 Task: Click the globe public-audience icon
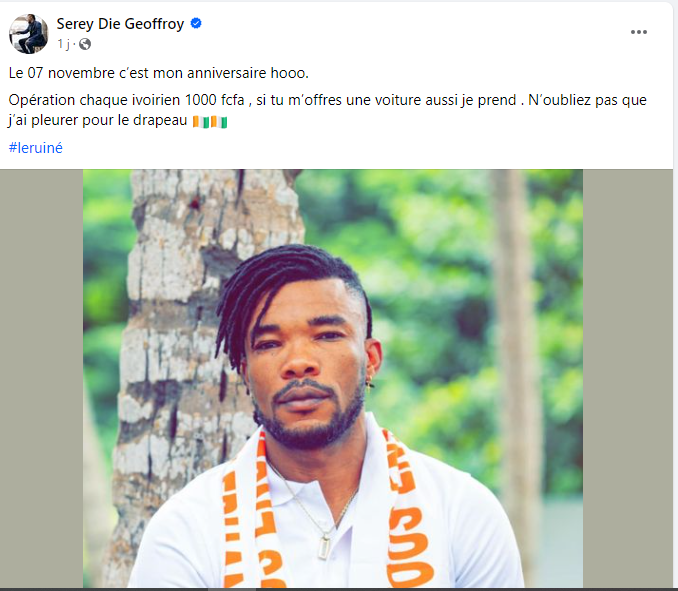[x=85, y=44]
